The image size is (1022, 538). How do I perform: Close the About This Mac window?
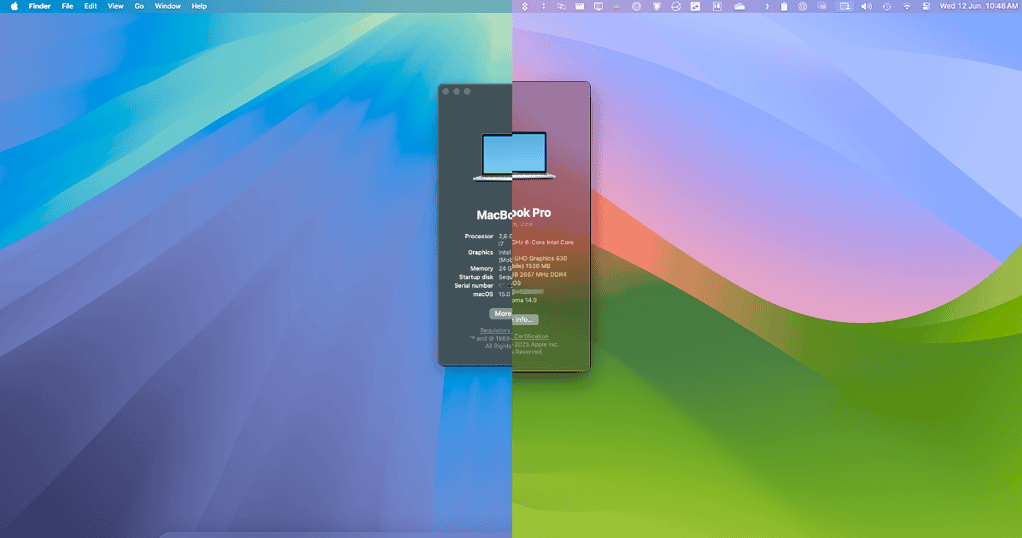tap(446, 91)
